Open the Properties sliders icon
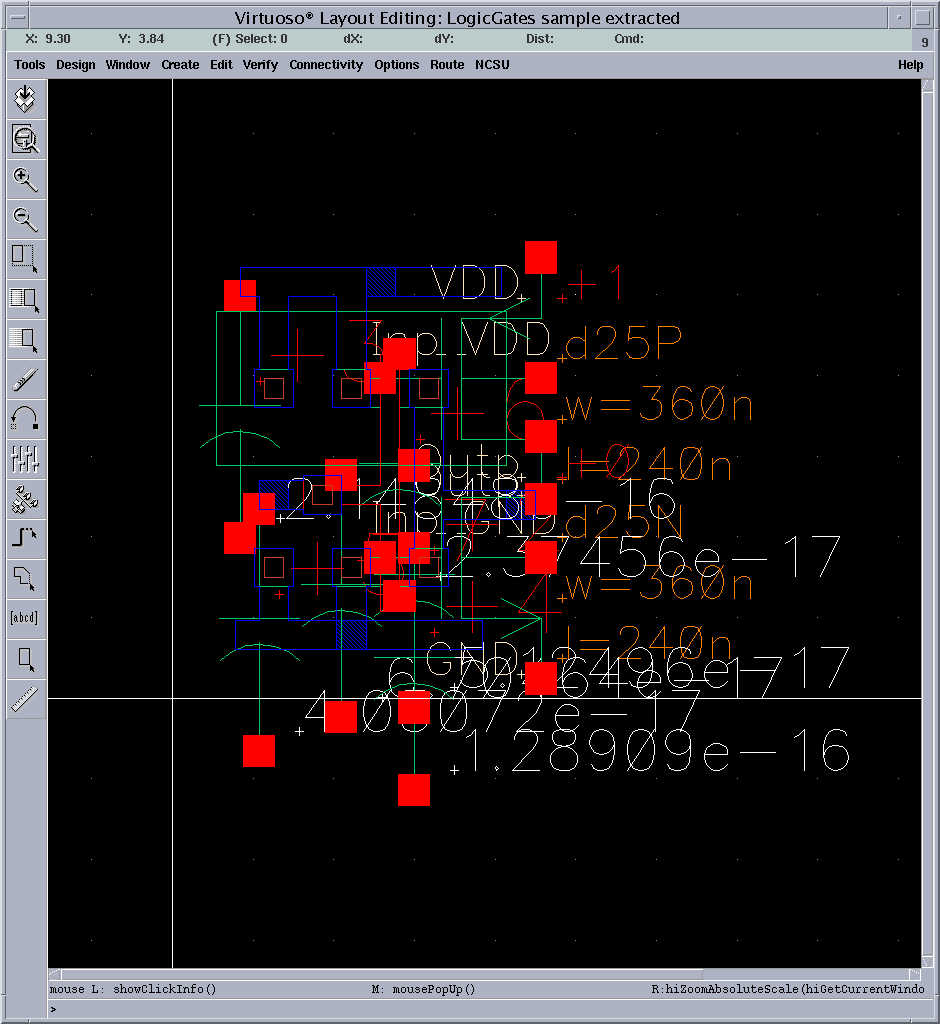Image resolution: width=940 pixels, height=1024 pixels. [x=25, y=458]
